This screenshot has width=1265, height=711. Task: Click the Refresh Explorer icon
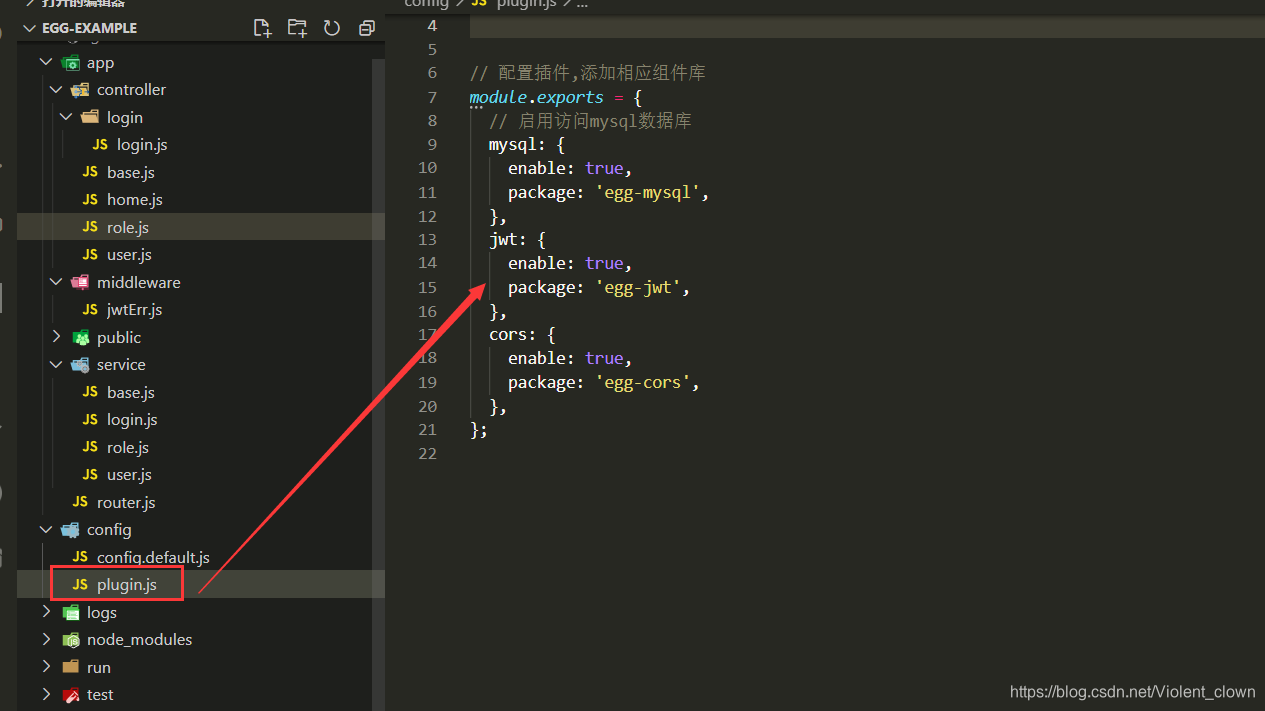331,28
